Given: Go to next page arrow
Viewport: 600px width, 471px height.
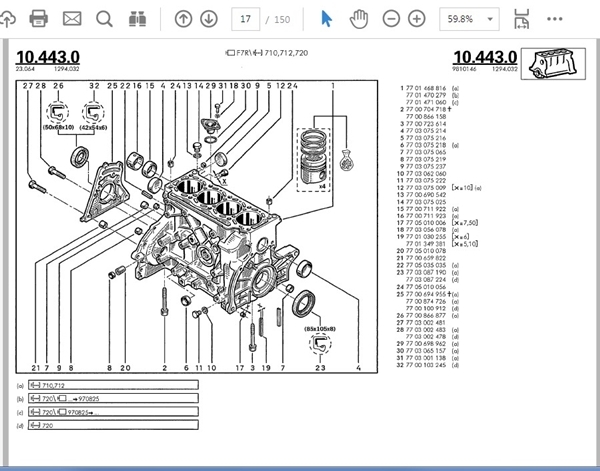Looking at the screenshot, I should pos(209,19).
